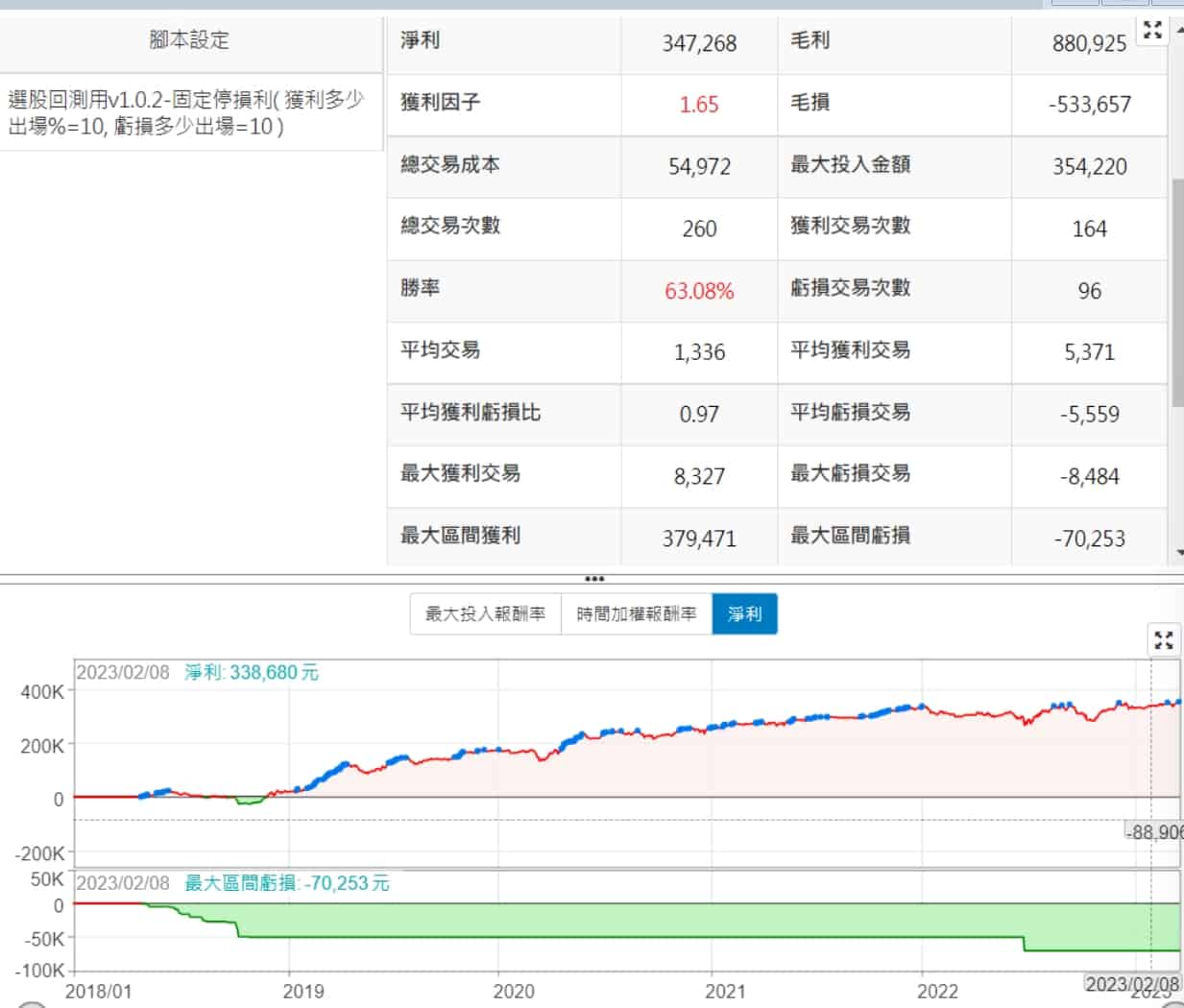Click the 勝率 value 63.08%
The image size is (1184, 1008).
[699, 291]
